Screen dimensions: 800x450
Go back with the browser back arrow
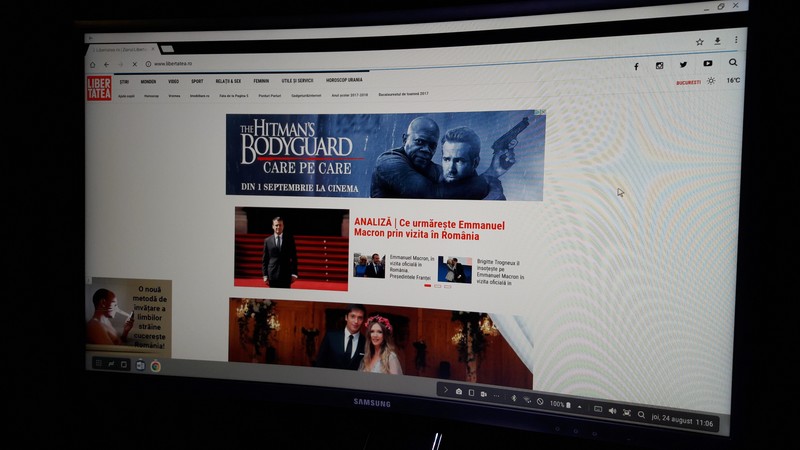(106, 65)
